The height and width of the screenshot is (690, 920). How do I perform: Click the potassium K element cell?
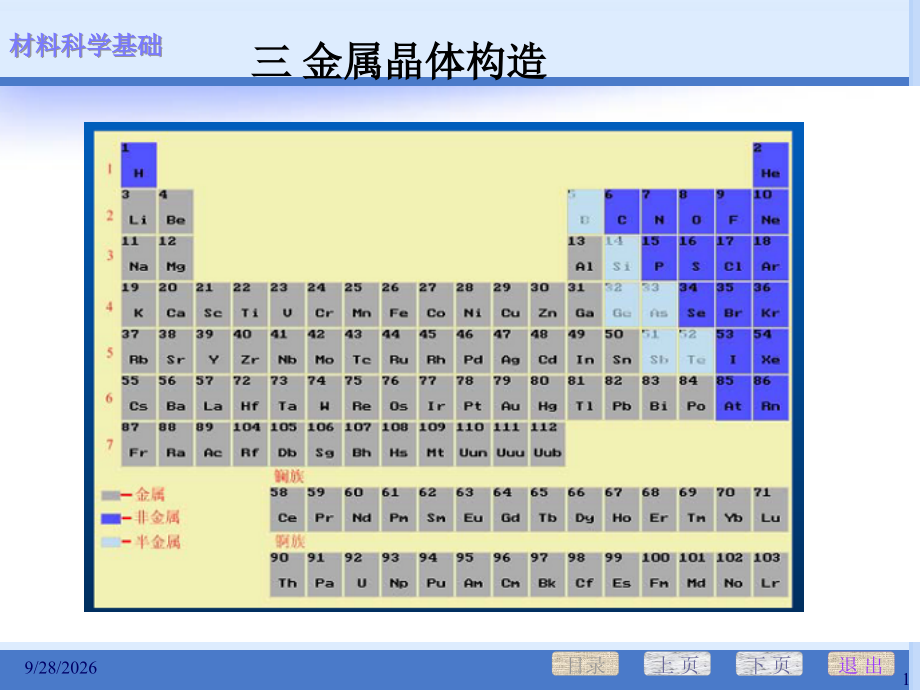[x=139, y=305]
